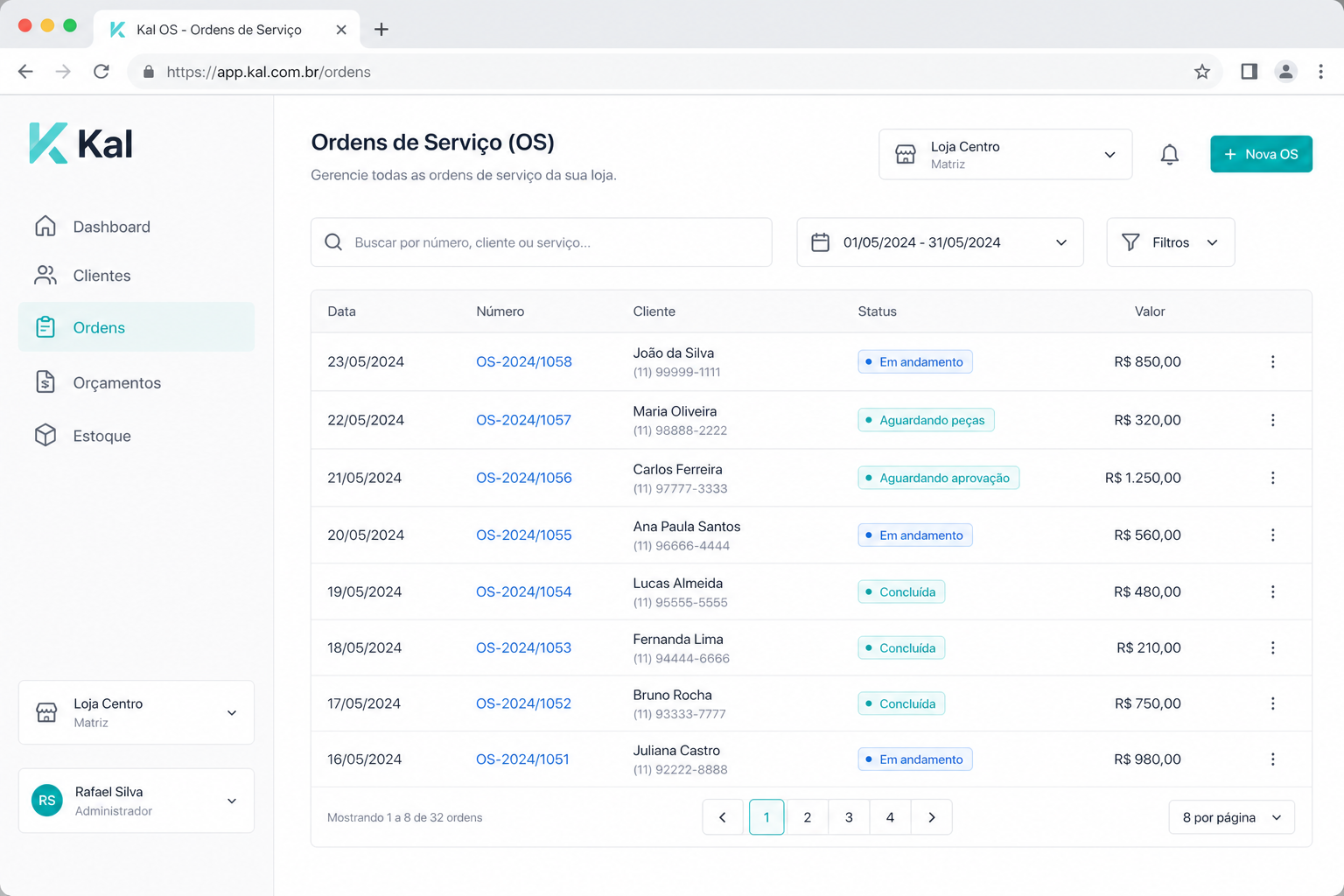Open row actions for OS-2024/1055

[1272, 535]
